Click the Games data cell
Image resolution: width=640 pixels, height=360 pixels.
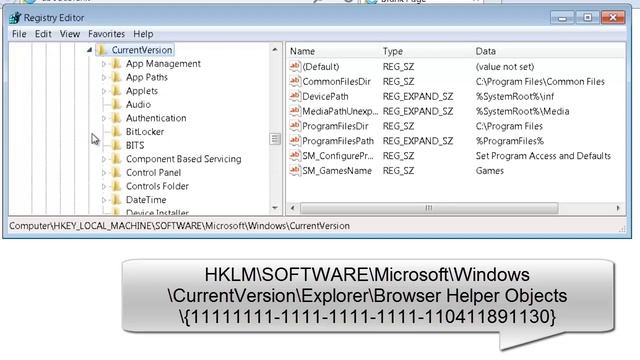pos(489,171)
